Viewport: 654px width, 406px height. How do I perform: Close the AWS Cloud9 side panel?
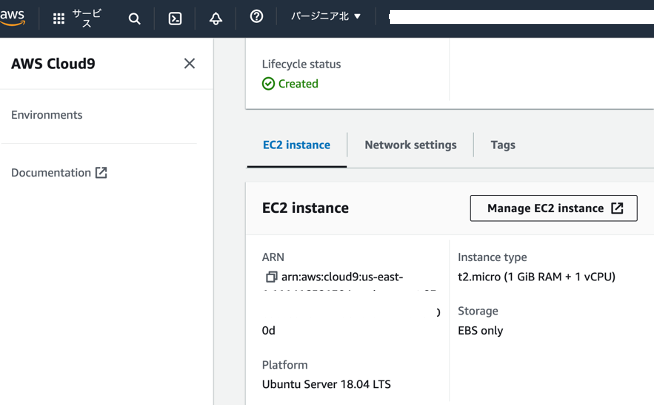point(190,64)
